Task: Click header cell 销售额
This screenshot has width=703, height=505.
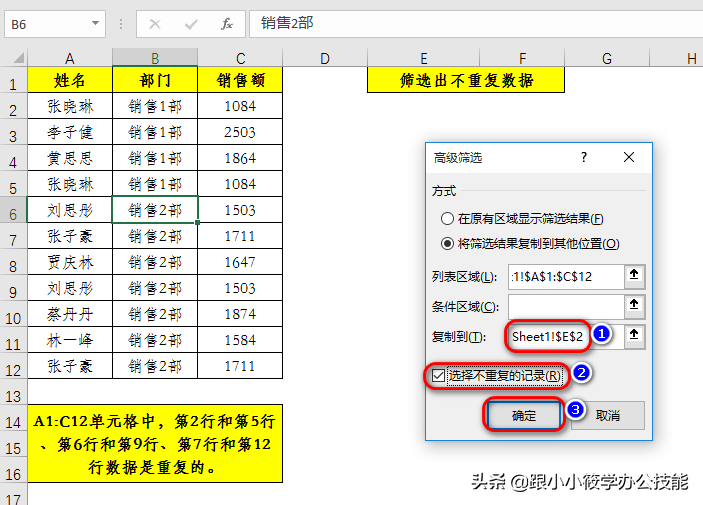Action: [240, 80]
